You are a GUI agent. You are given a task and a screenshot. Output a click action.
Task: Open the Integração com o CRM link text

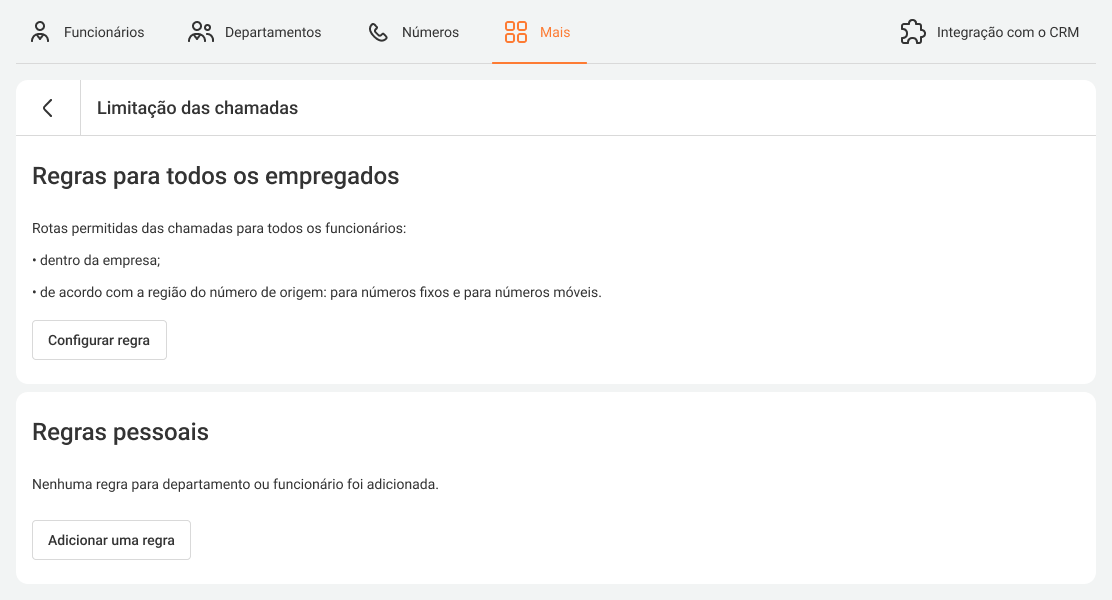1007,32
